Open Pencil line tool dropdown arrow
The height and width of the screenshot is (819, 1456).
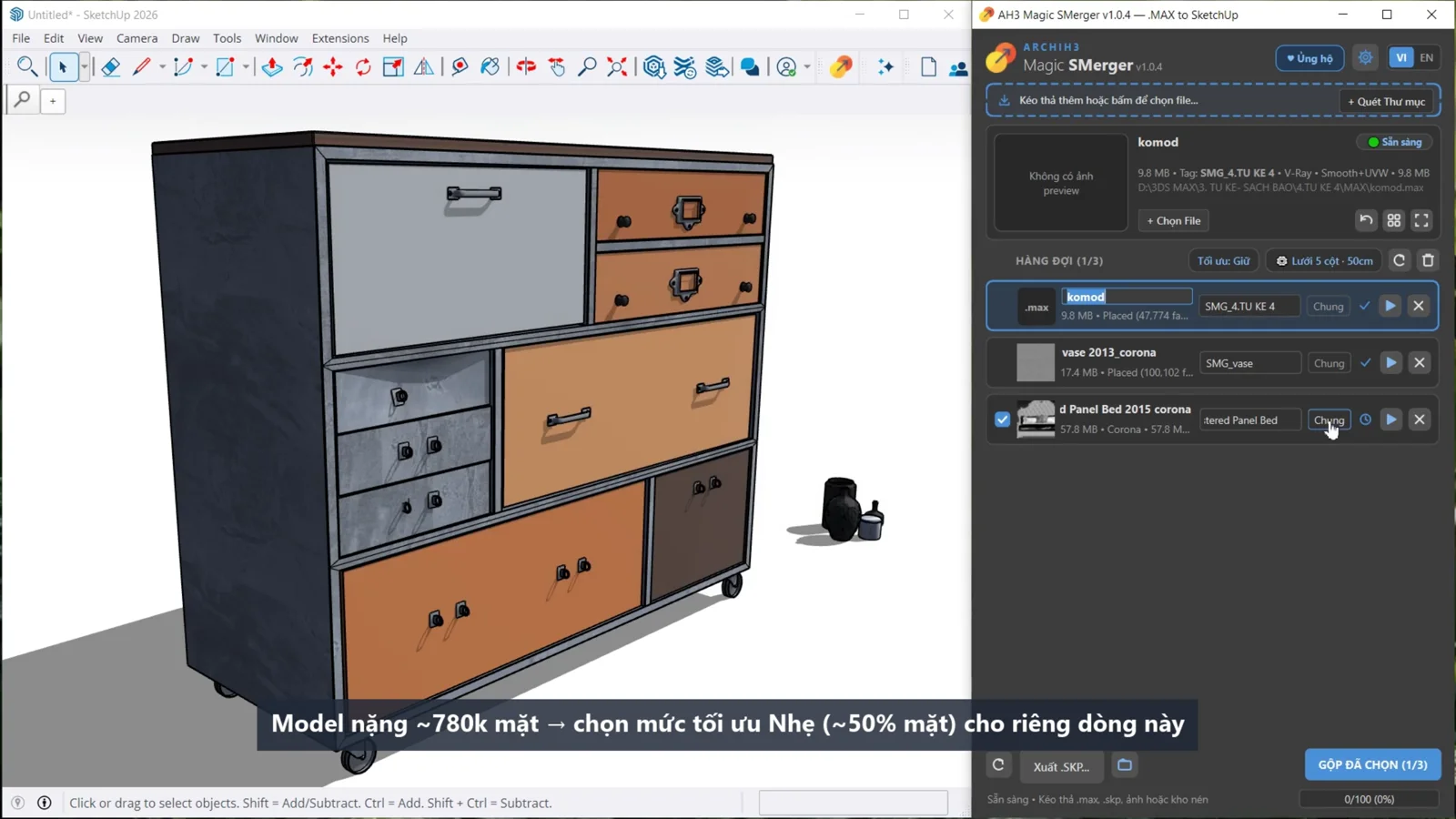pos(162,66)
